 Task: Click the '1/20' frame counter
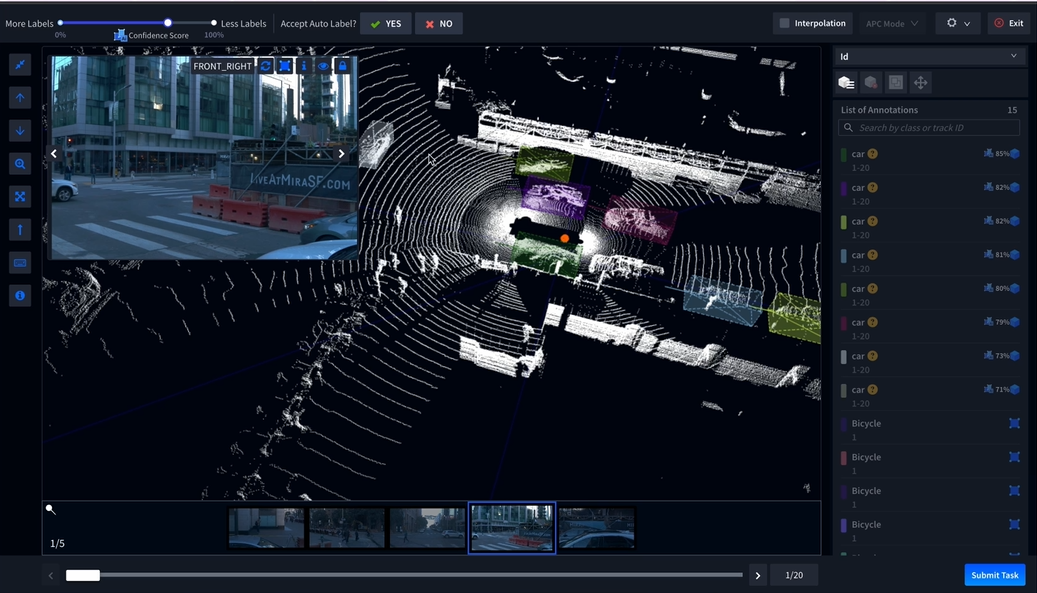click(x=794, y=575)
